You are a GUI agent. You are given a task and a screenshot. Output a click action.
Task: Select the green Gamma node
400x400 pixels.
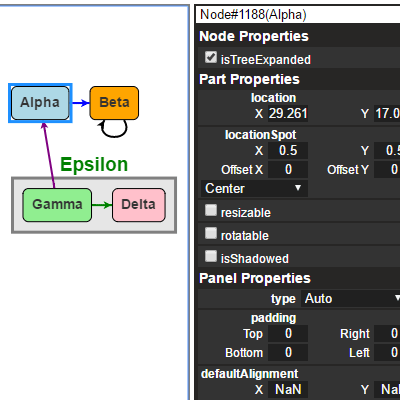[x=57, y=205]
